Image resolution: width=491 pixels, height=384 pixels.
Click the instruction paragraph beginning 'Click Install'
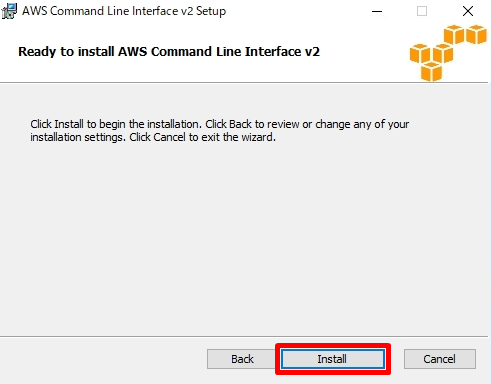tap(220, 131)
